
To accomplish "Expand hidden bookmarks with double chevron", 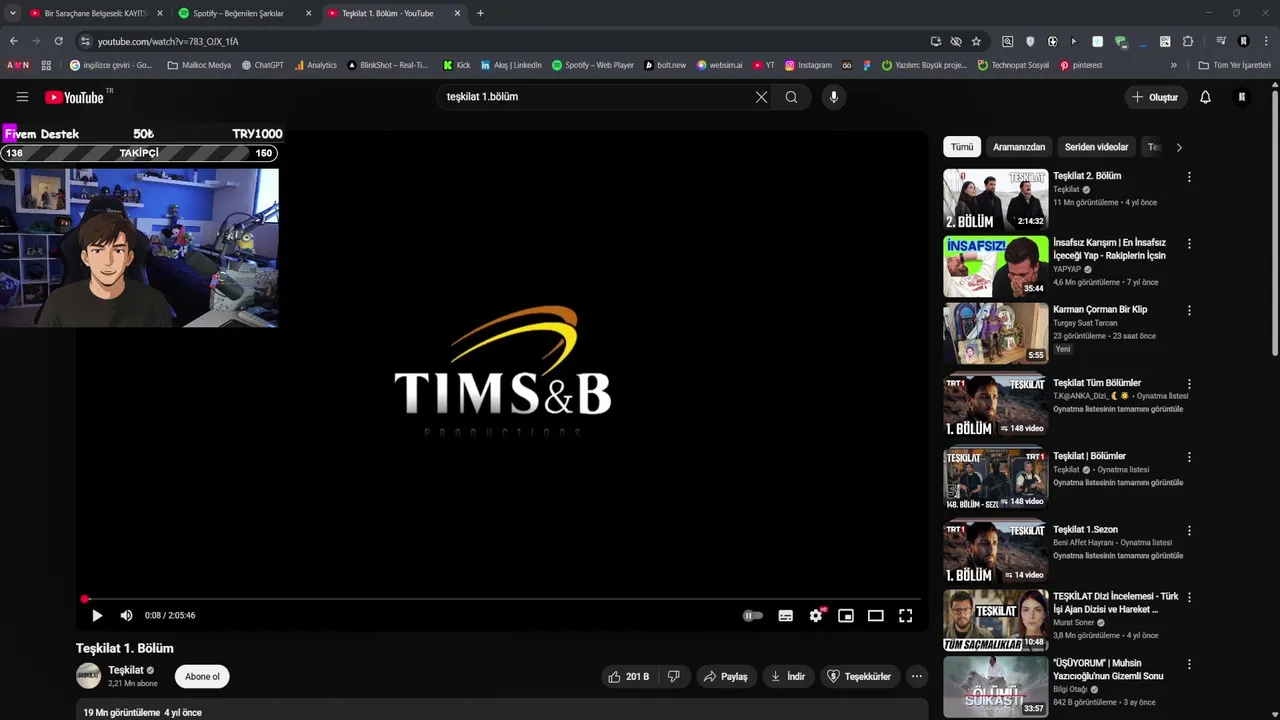I will [1174, 65].
